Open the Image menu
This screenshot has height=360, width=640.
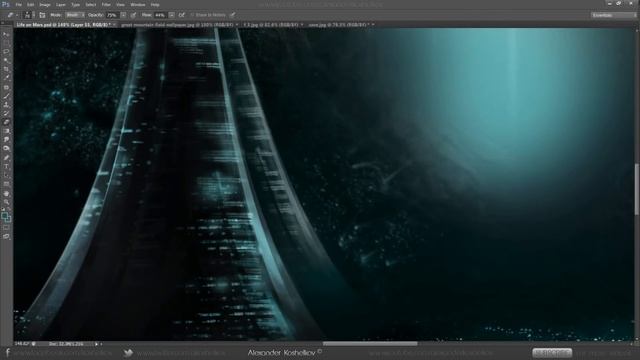45,4
